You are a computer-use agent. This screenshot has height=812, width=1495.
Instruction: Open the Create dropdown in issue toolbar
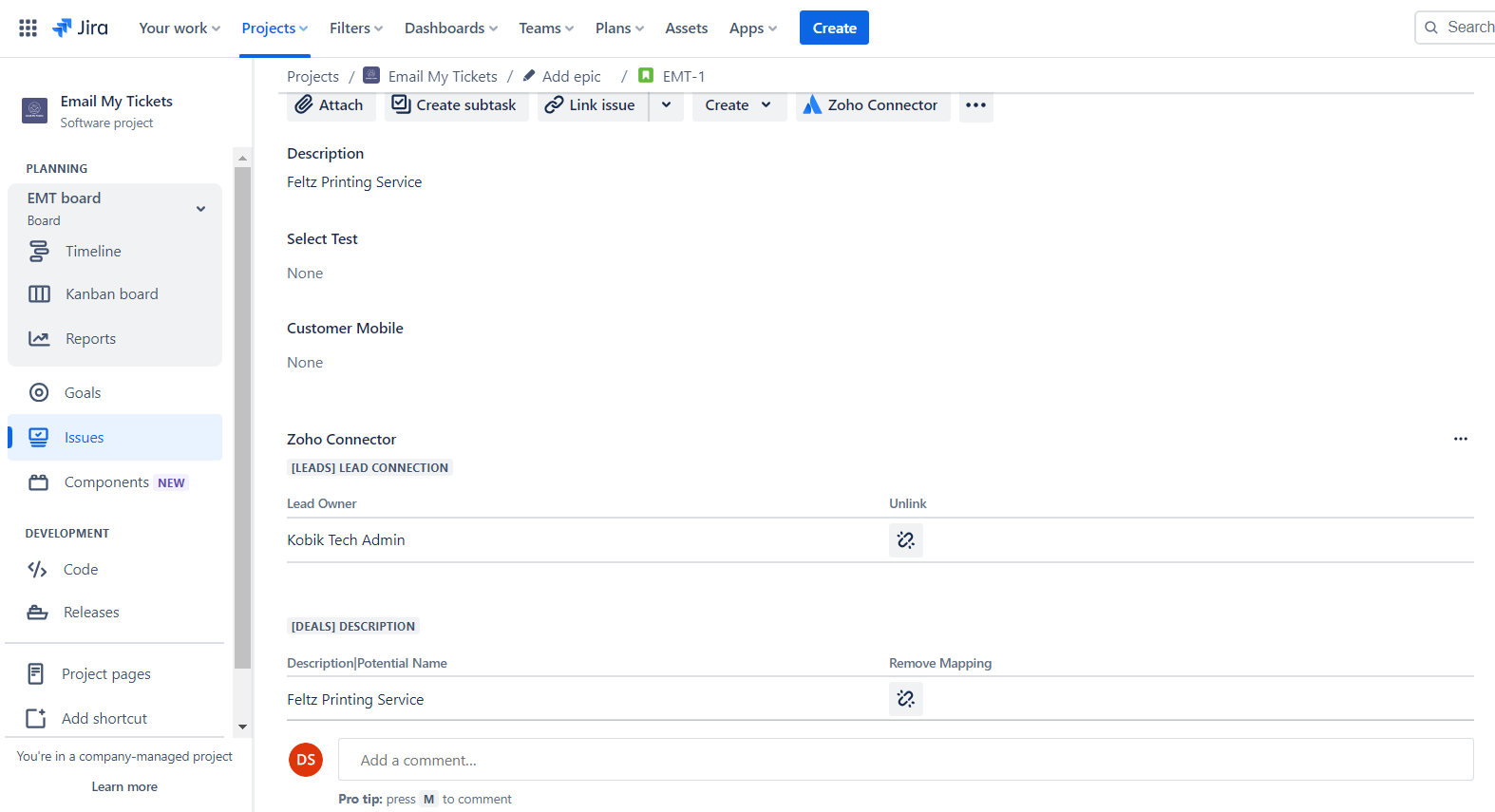(x=739, y=104)
